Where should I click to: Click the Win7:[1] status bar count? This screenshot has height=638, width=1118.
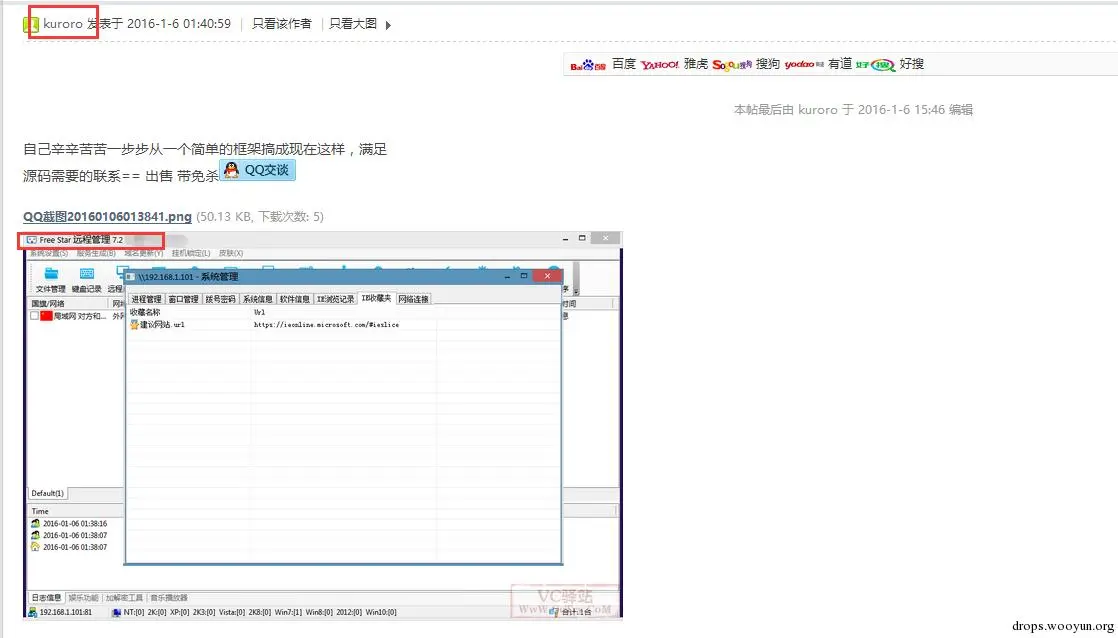coord(288,612)
